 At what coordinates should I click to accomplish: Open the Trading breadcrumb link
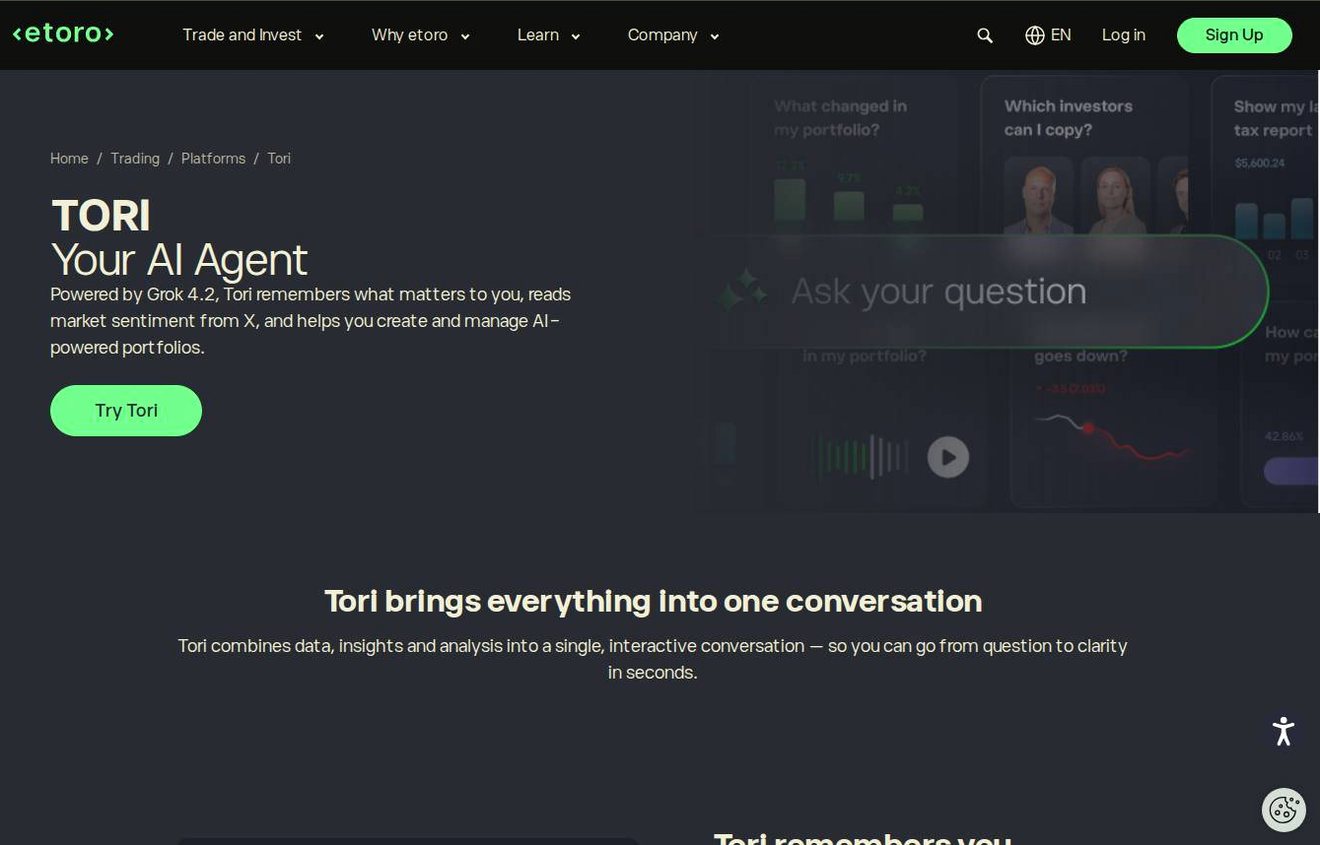click(135, 158)
